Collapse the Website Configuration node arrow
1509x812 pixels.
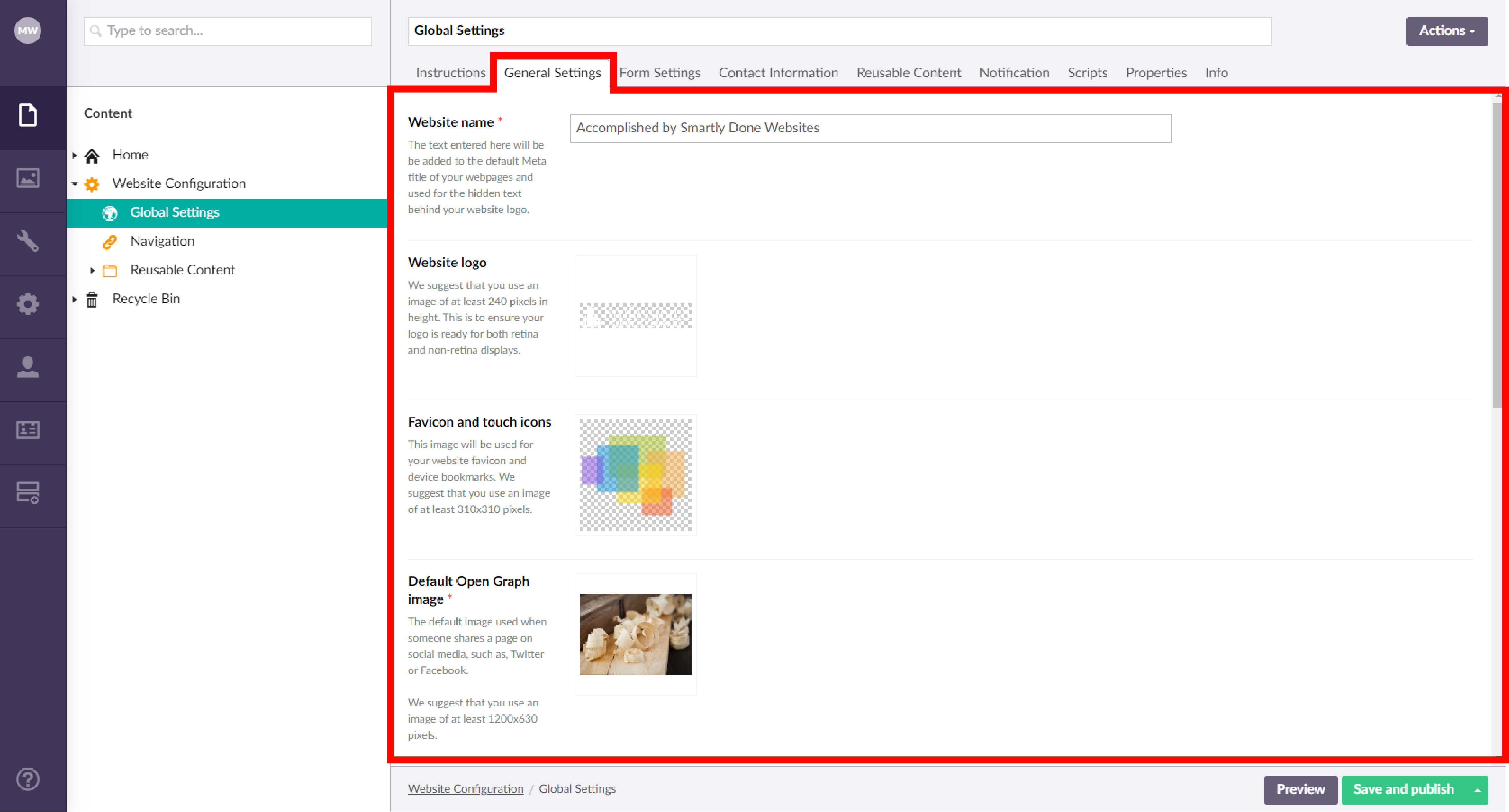74,184
